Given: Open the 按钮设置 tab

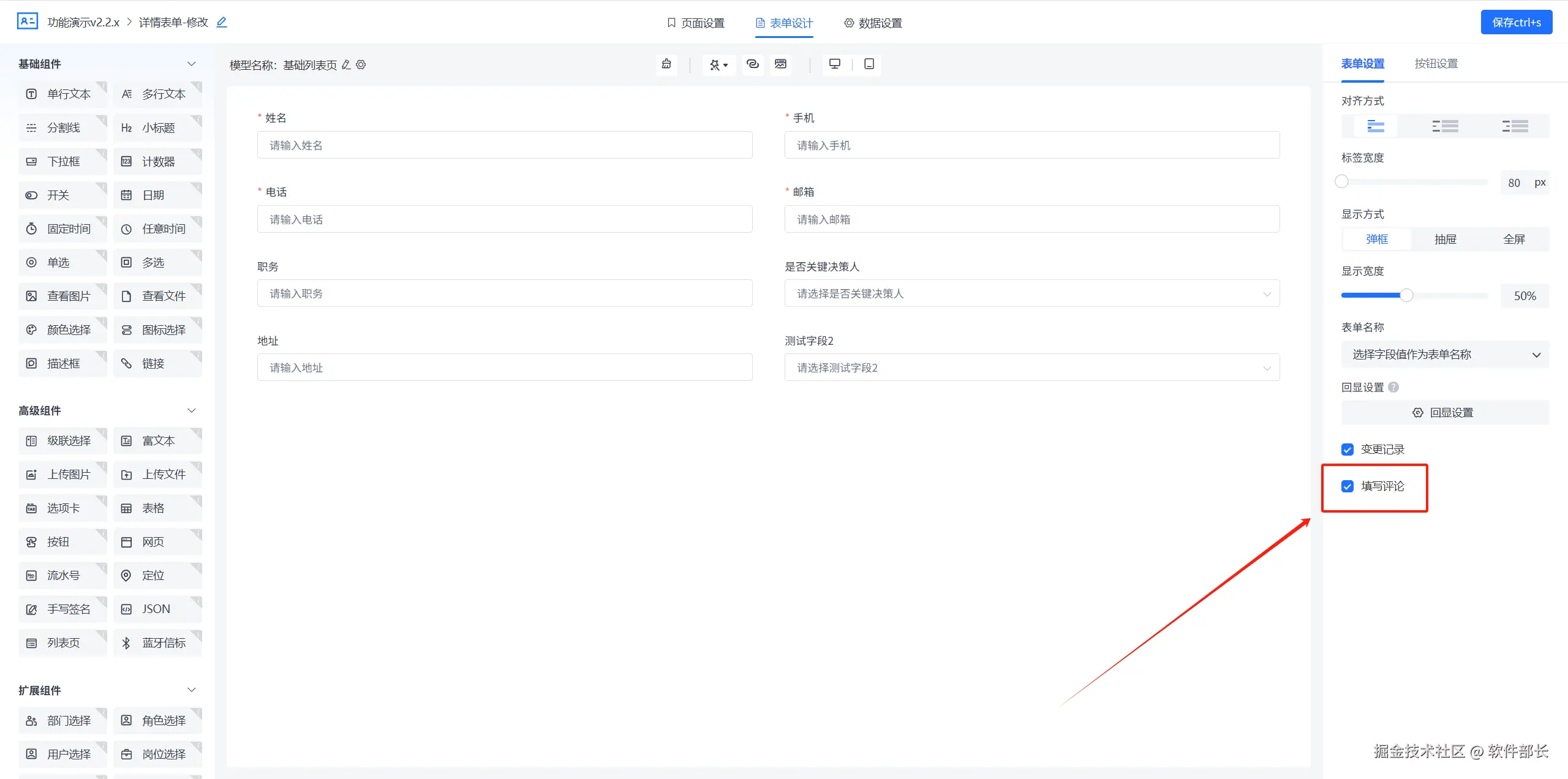Looking at the screenshot, I should 1436,64.
